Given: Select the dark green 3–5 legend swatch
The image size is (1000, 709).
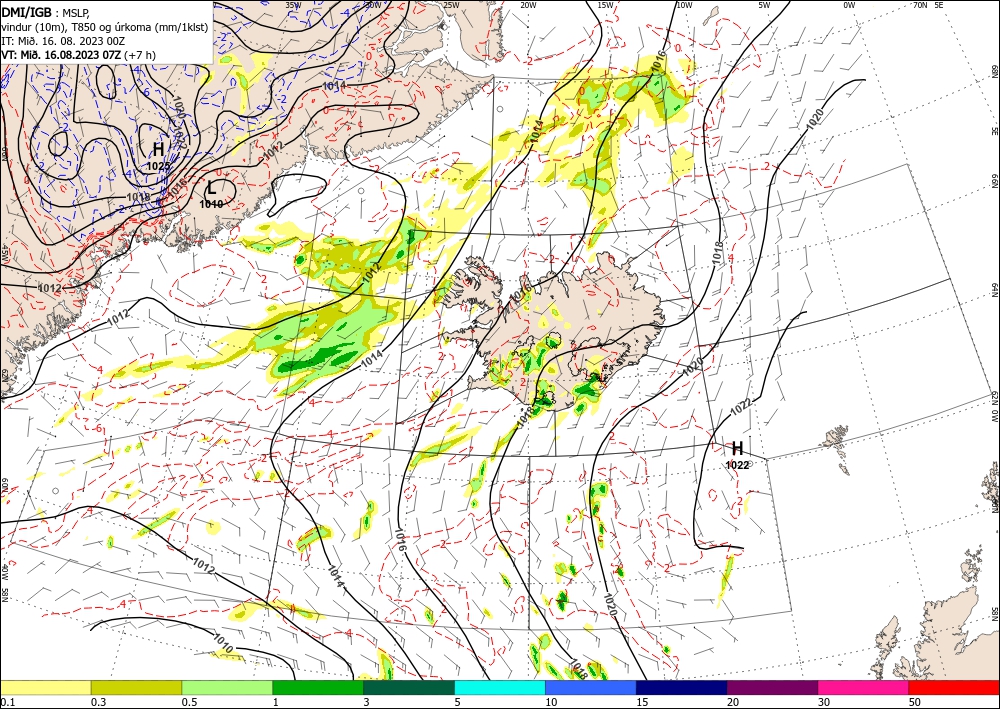Looking at the screenshot, I should click(x=409, y=687).
